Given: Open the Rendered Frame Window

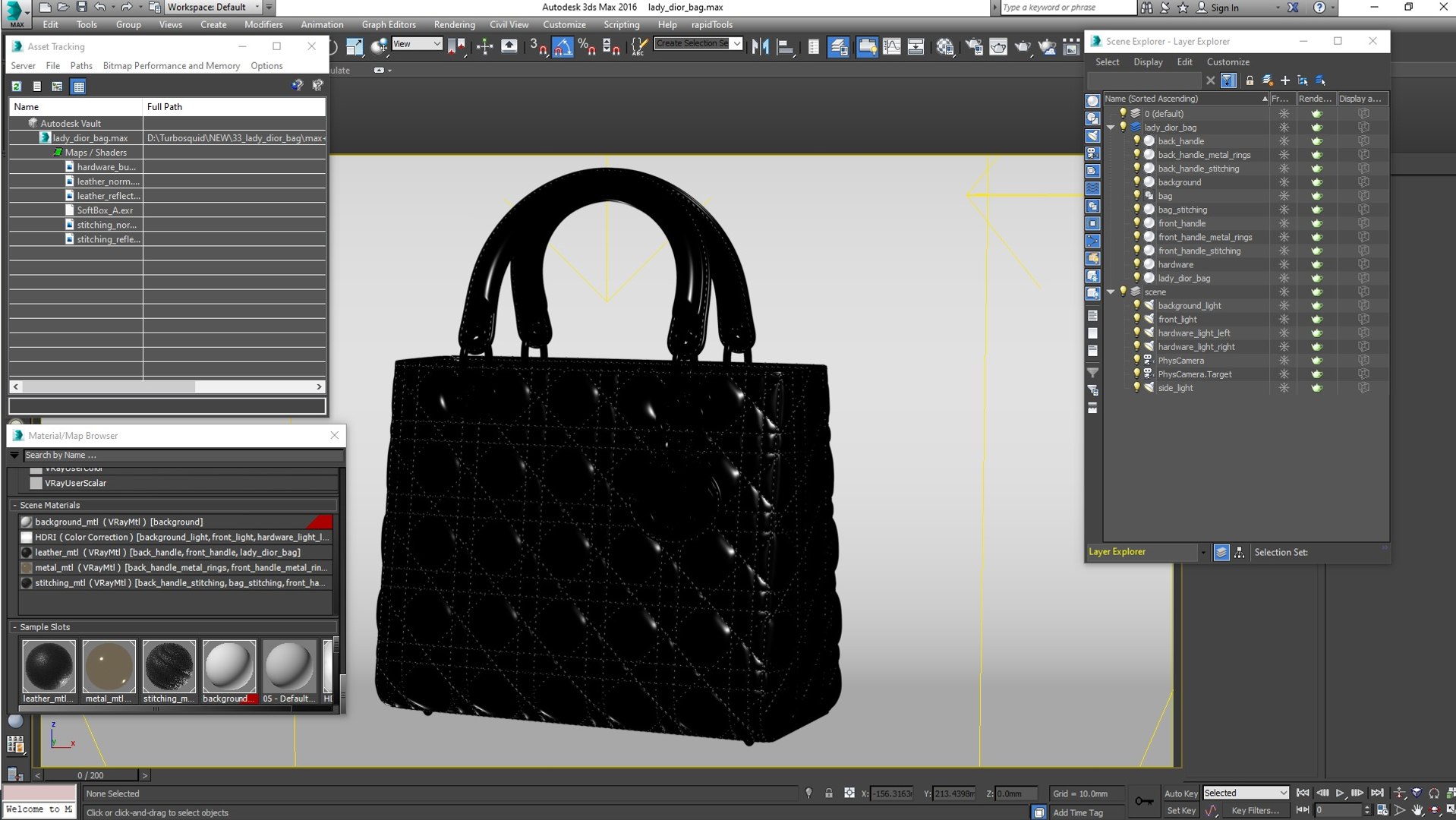Looking at the screenshot, I should [998, 47].
